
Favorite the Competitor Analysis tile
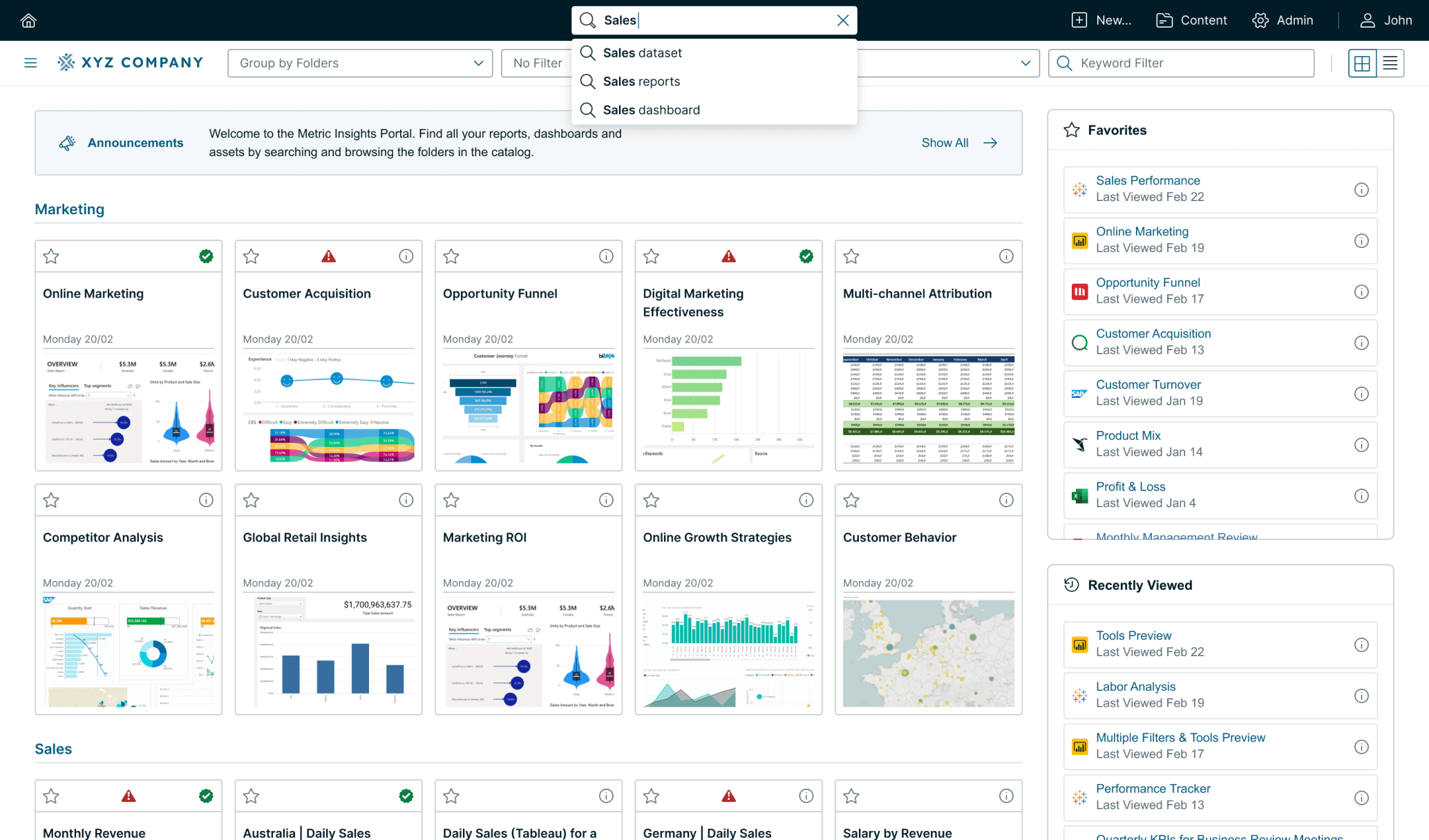[x=51, y=500]
